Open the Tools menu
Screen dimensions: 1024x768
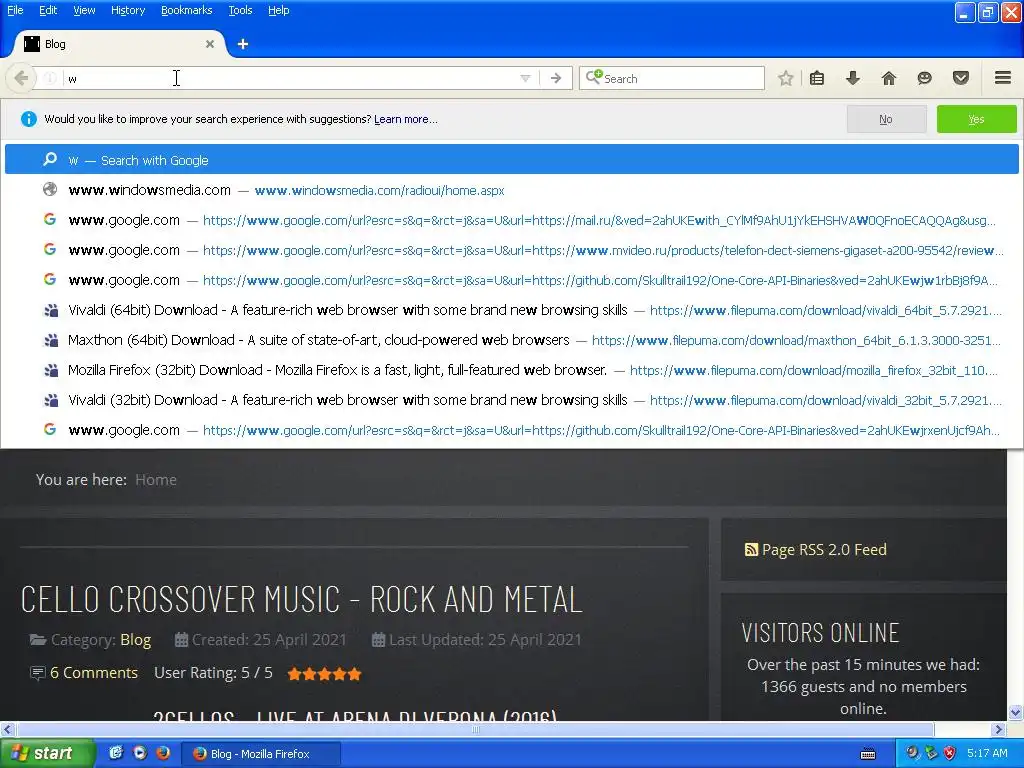coord(240,10)
